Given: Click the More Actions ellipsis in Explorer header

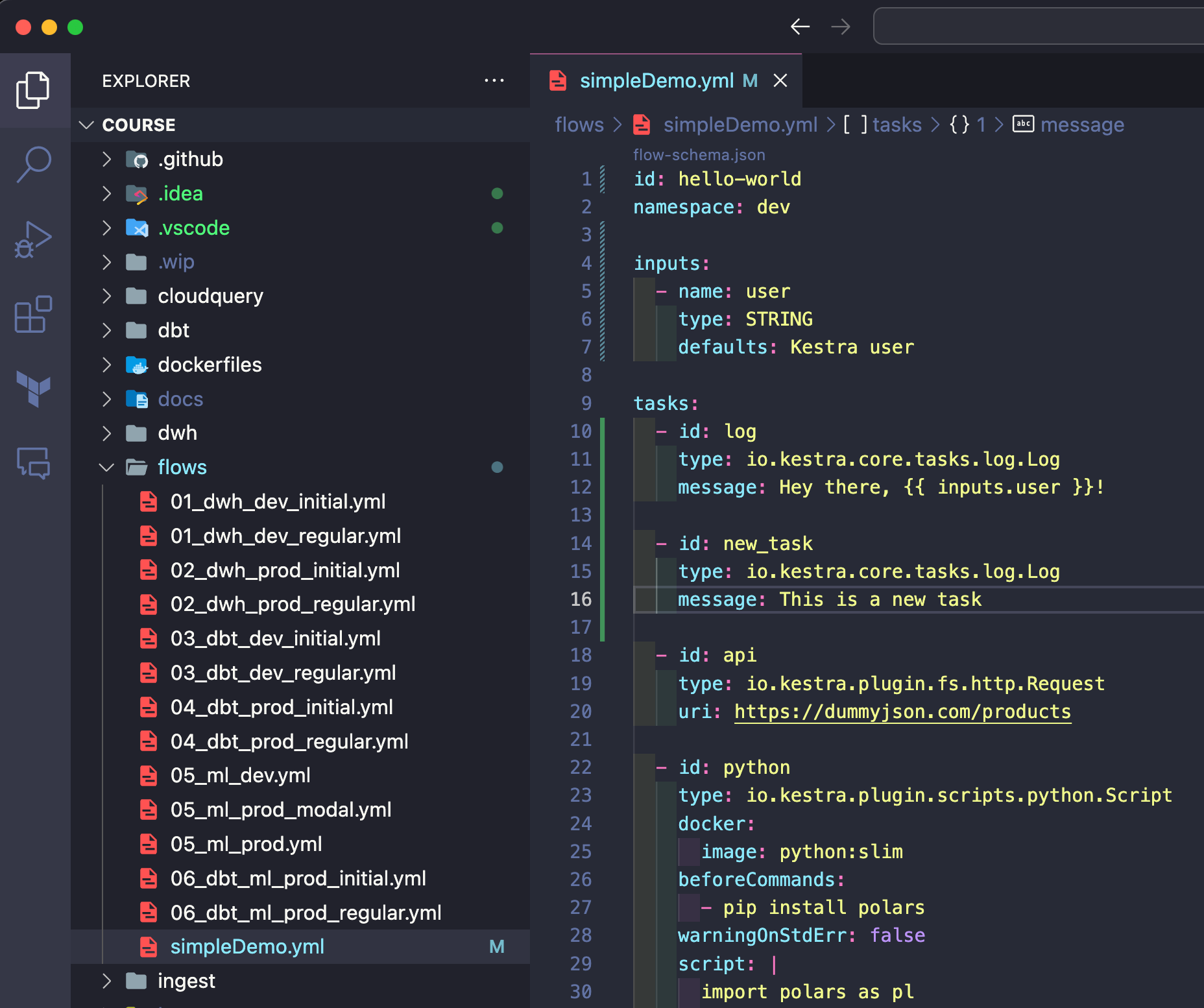Looking at the screenshot, I should (494, 80).
